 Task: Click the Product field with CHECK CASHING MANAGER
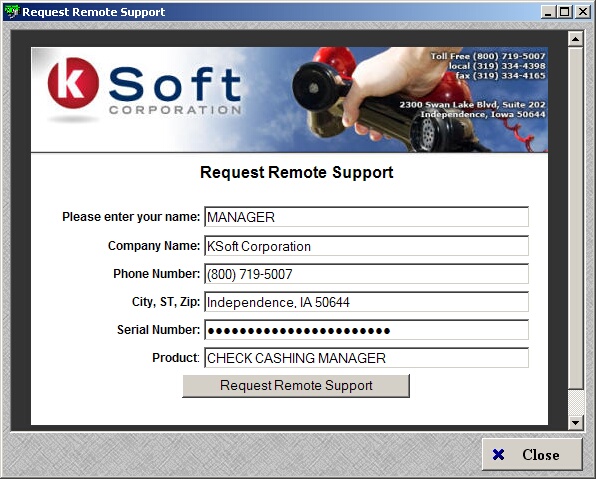click(366, 358)
